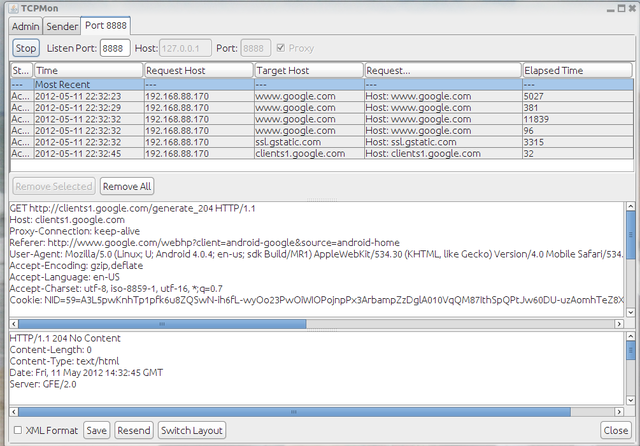Image resolution: width=640 pixels, height=446 pixels.
Task: Select the clients1.google.com connection row
Action: click(x=300, y=154)
